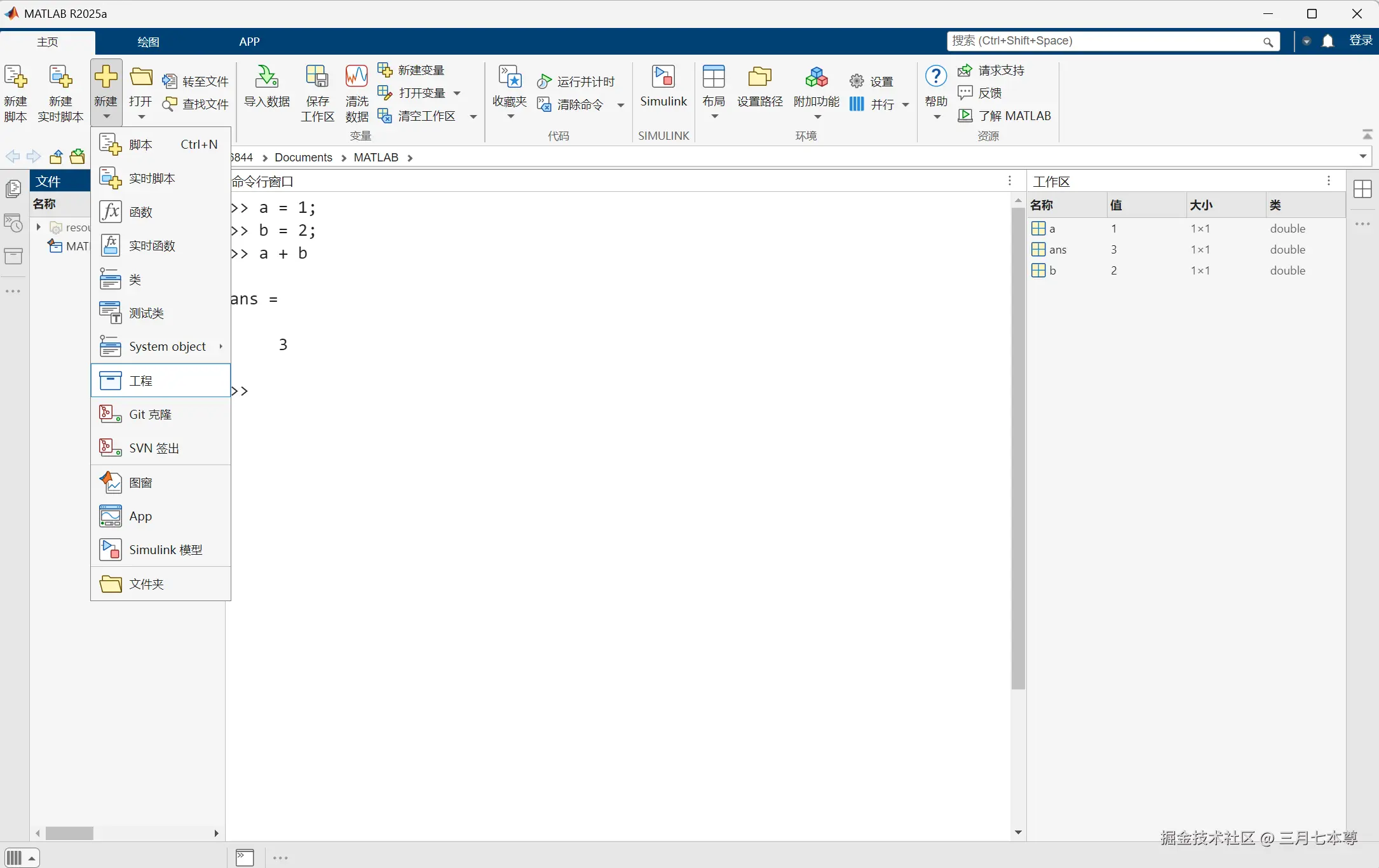Viewport: 1379px width, 868px height.
Task: Switch to the 绘图 (Plots) tab
Action: tap(148, 42)
